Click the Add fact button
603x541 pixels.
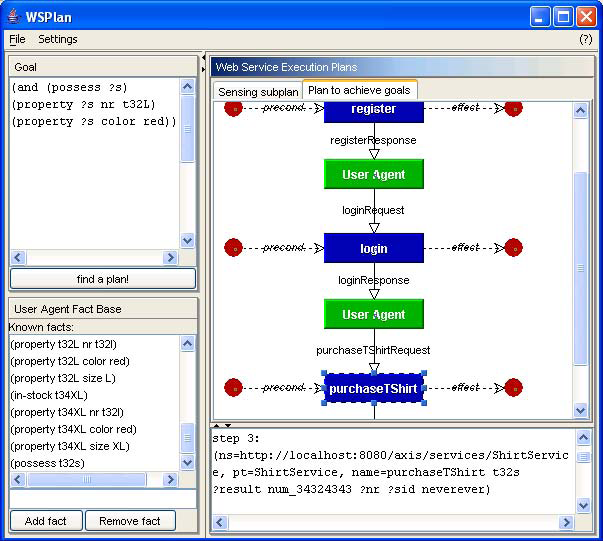[46, 521]
